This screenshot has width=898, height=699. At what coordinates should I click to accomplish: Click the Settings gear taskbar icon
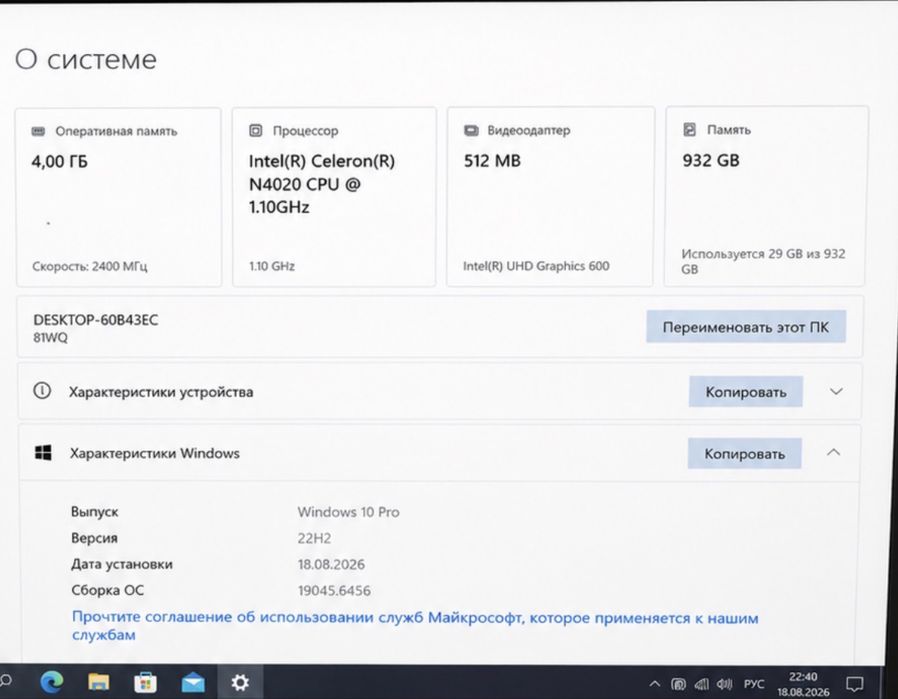click(240, 682)
